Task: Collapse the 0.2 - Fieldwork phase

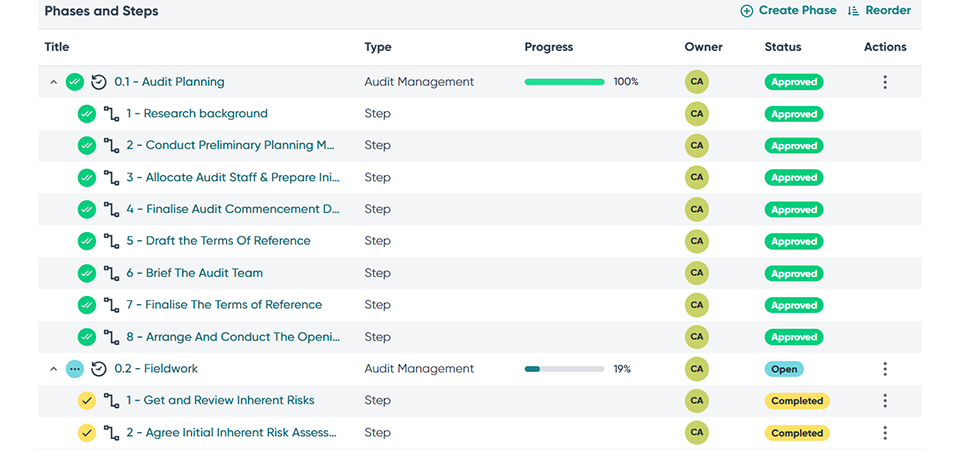Action: point(54,369)
